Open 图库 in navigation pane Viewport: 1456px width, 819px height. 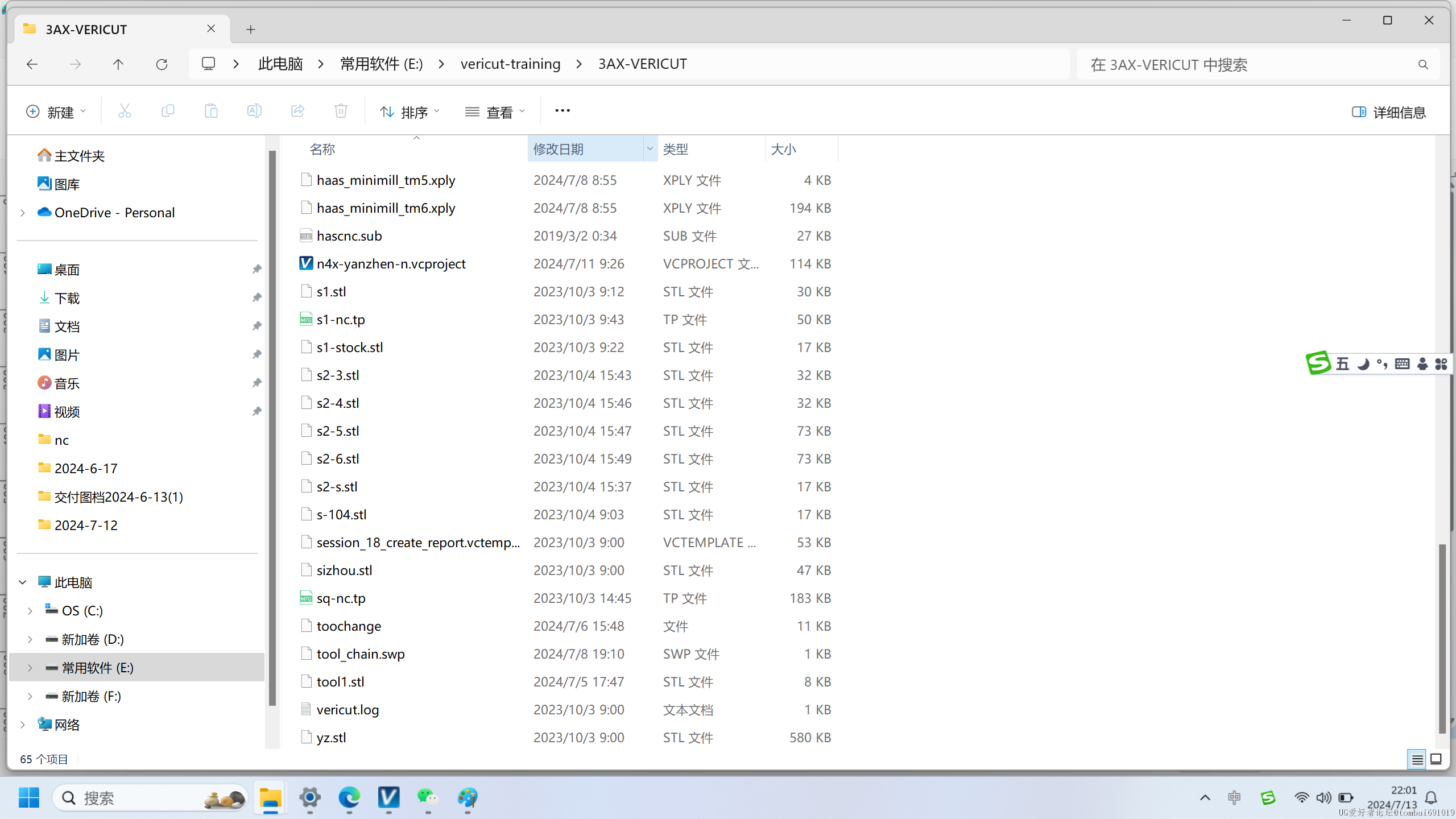point(59,184)
